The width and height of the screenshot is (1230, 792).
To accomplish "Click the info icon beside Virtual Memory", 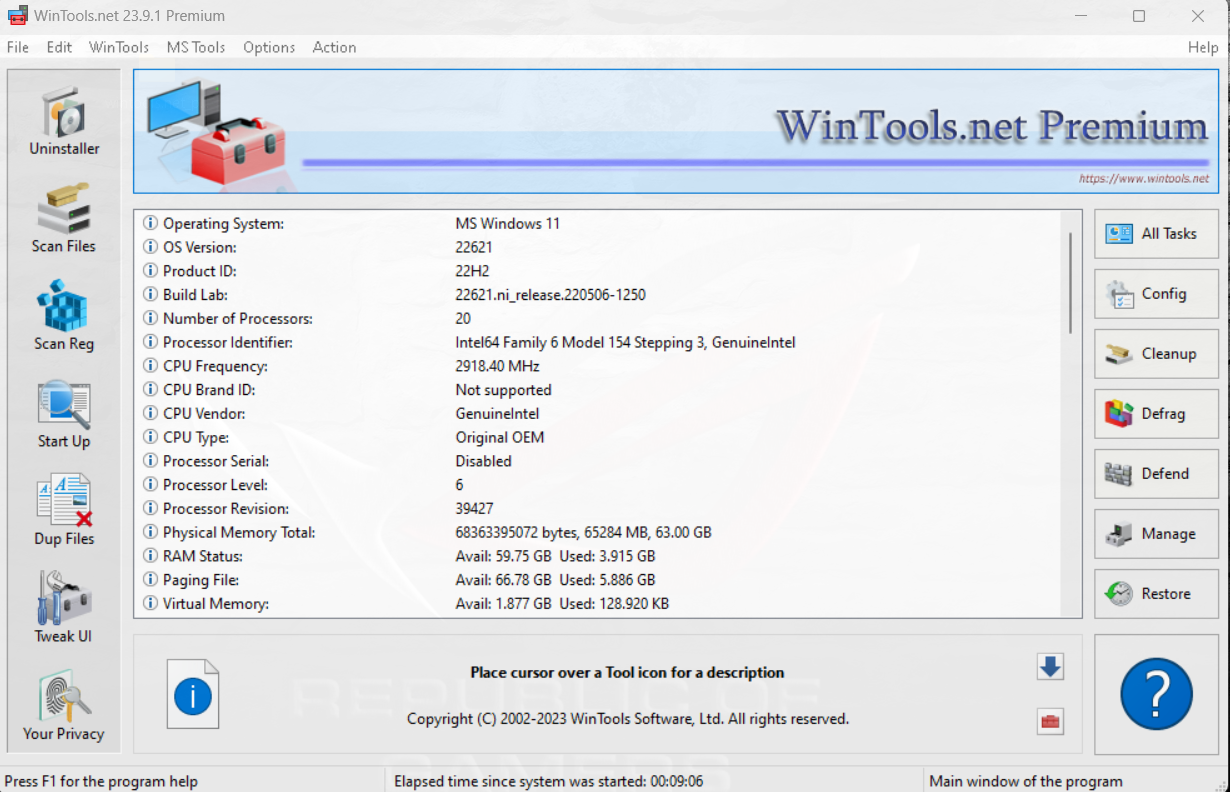I will [x=151, y=604].
